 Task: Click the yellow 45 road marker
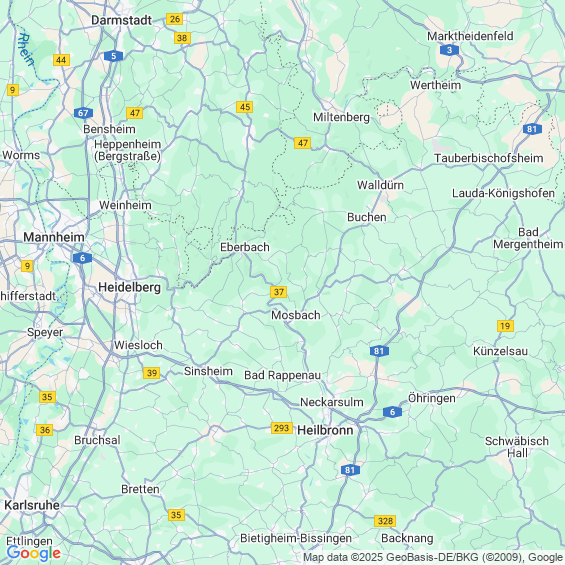[x=245, y=107]
